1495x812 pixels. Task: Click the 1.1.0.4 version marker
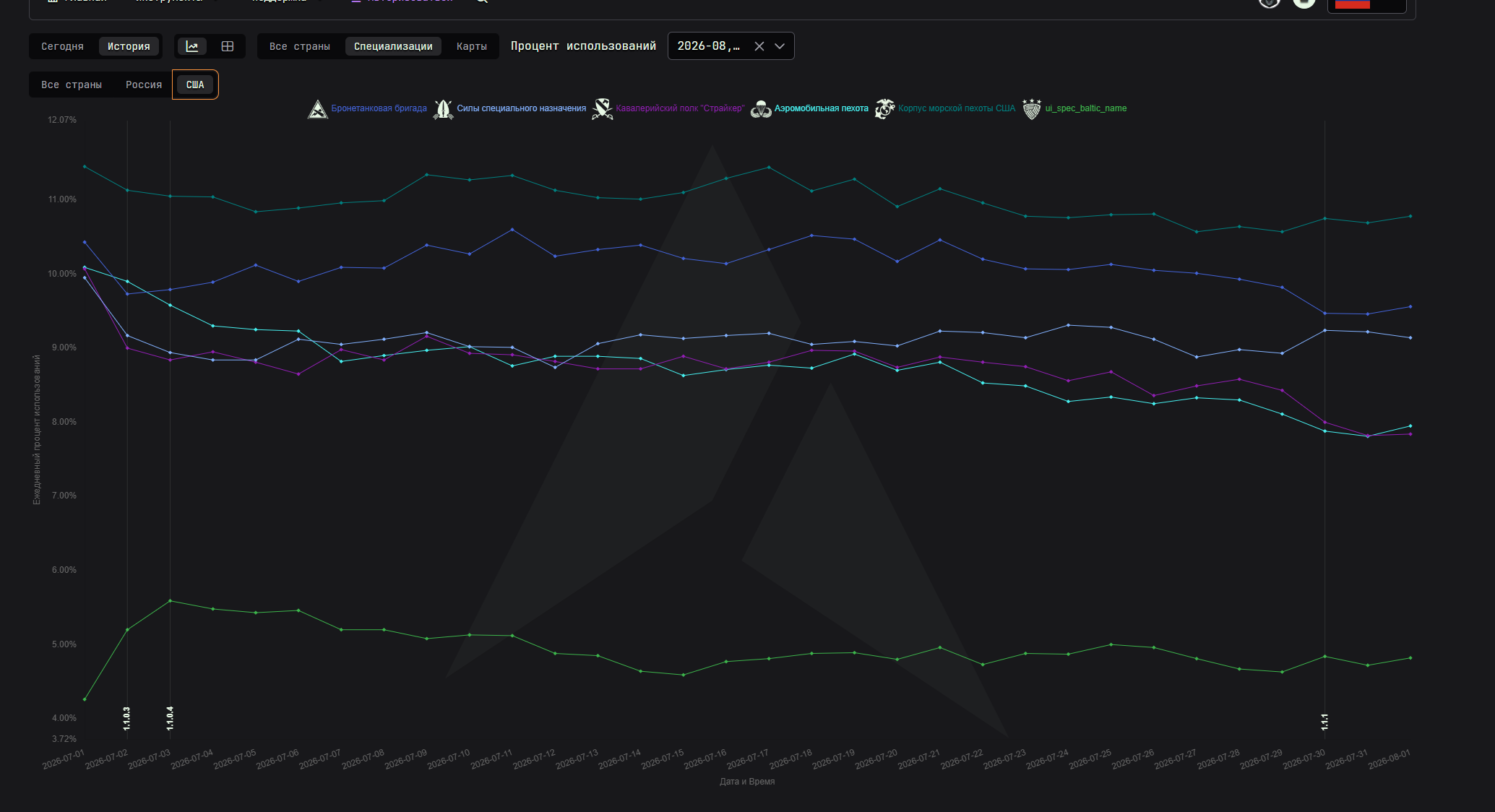tap(170, 718)
